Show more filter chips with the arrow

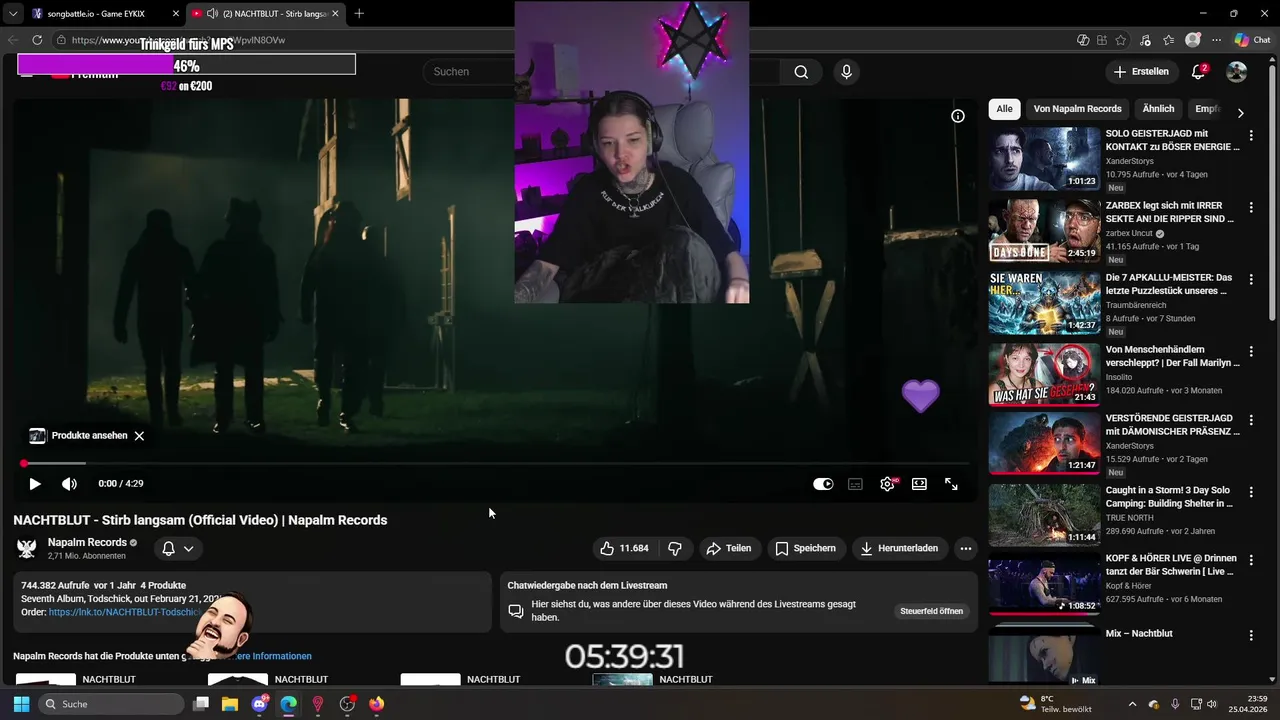[x=1240, y=113]
